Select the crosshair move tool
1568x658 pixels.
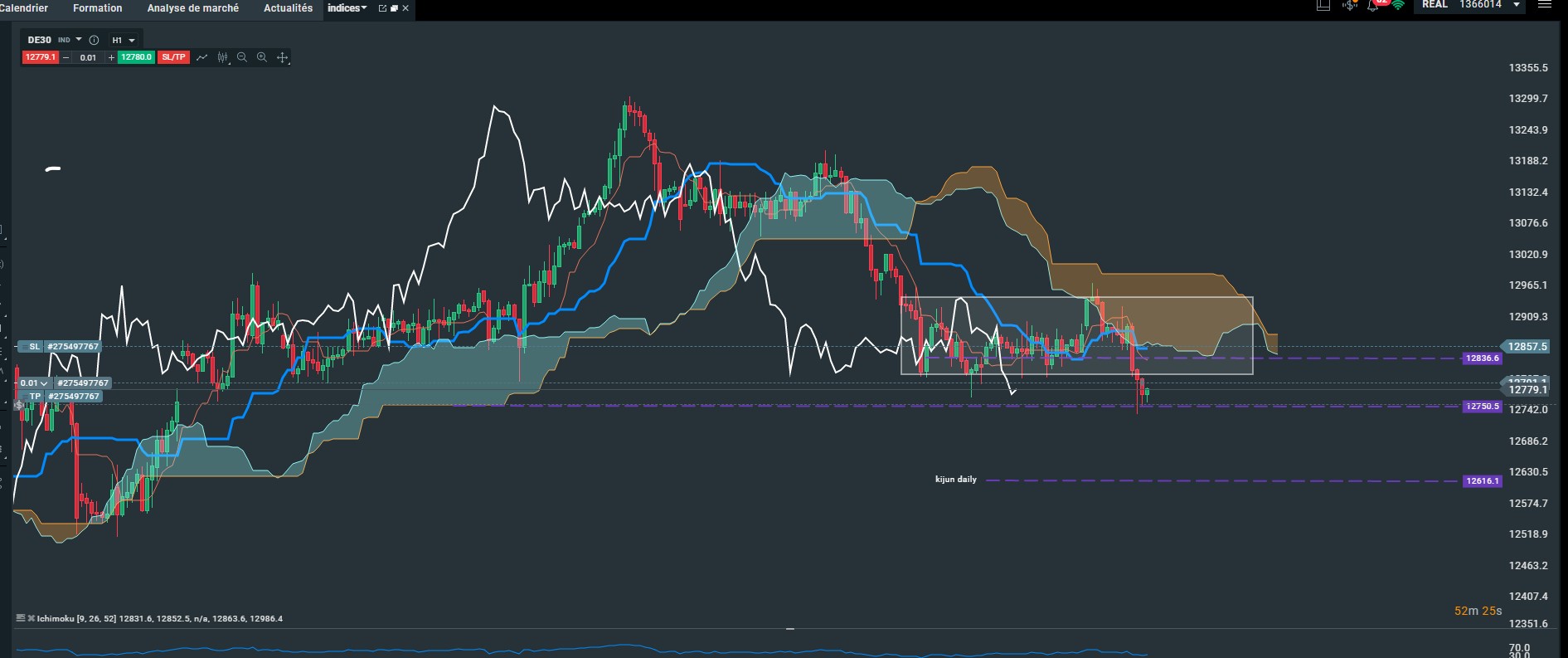(x=283, y=57)
